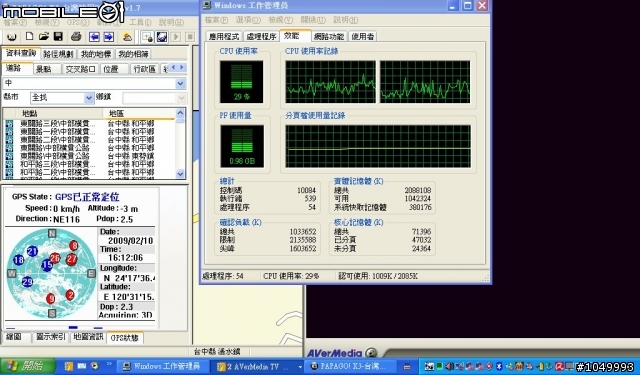Click the globe icon in PAPAGO toolbar
This screenshot has width=640, height=375.
coord(12,37)
